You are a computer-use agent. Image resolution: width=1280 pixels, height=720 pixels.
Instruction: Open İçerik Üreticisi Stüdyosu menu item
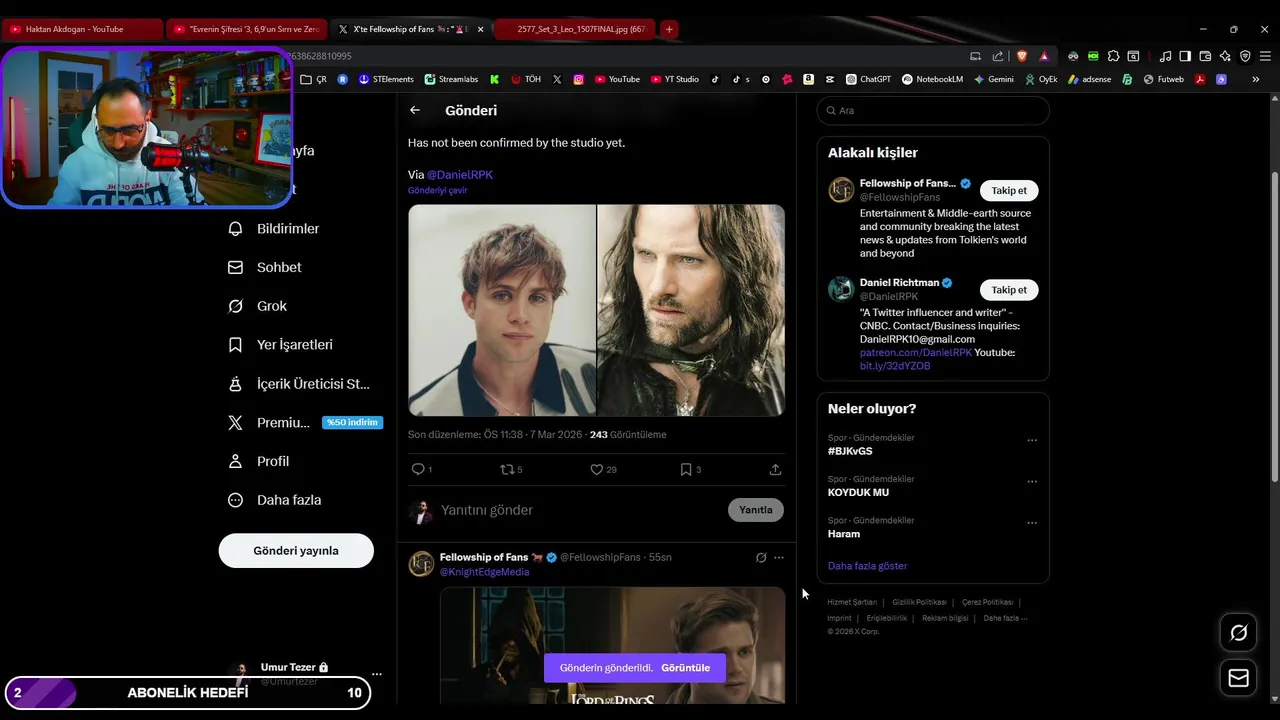coord(299,384)
